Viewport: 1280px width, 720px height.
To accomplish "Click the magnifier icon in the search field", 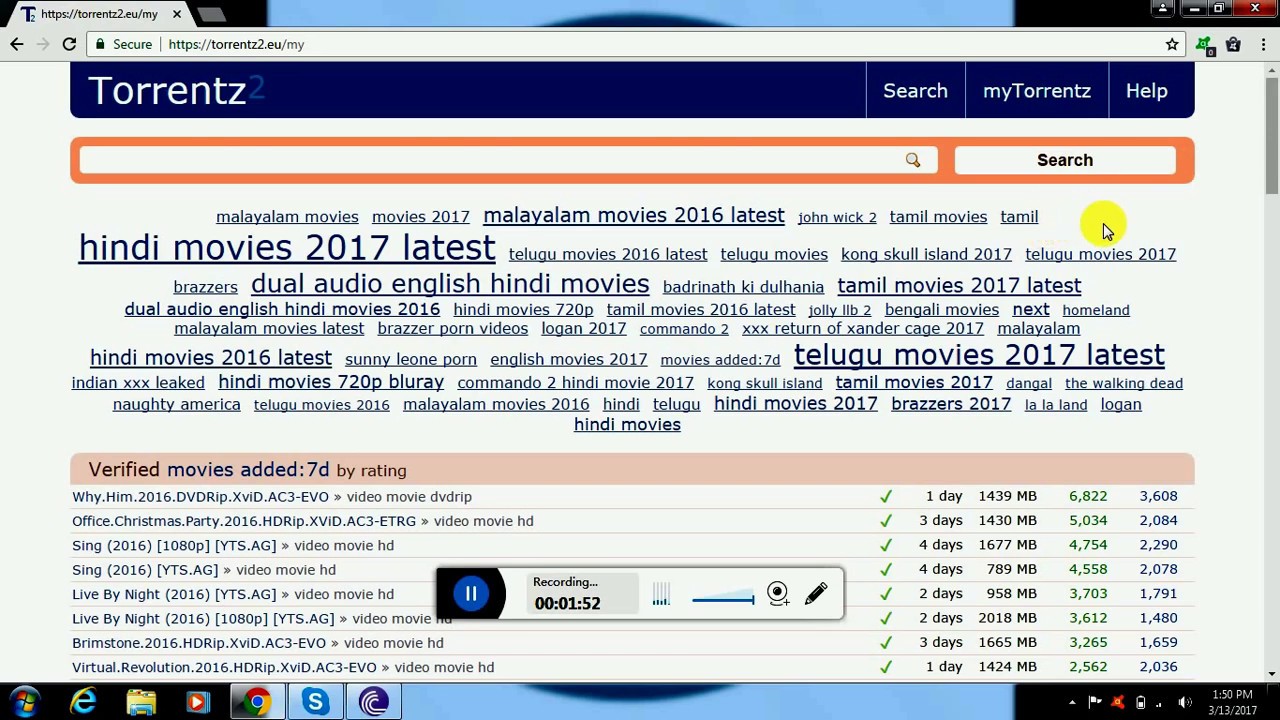I will tap(913, 160).
